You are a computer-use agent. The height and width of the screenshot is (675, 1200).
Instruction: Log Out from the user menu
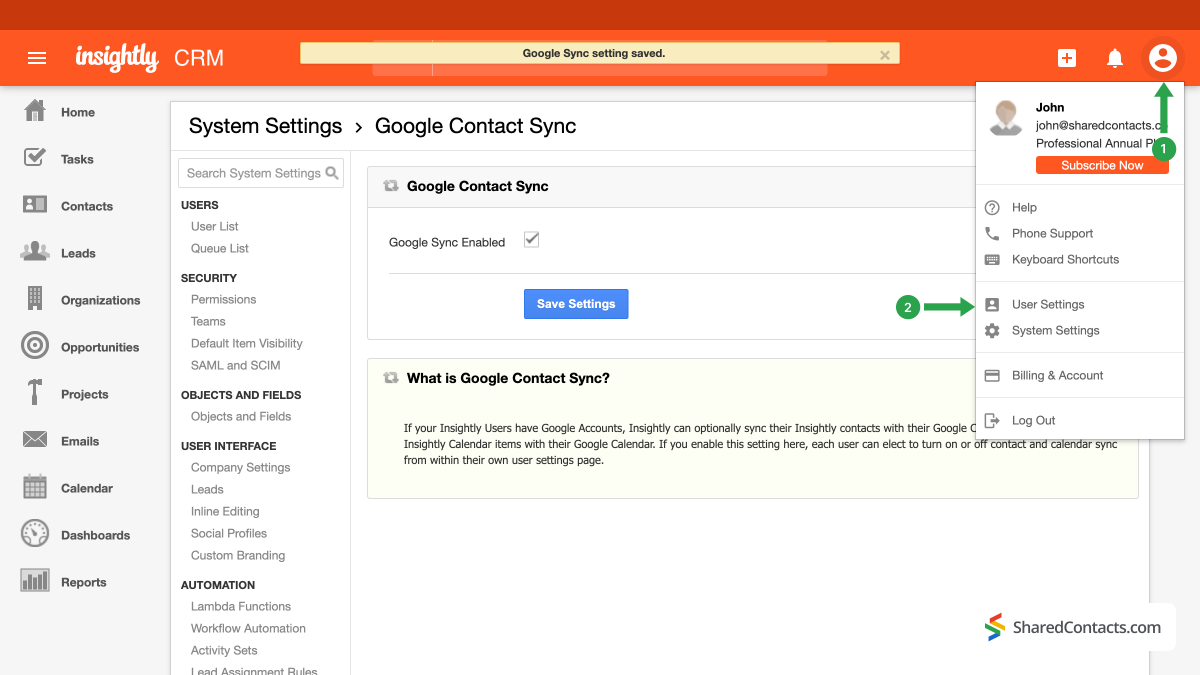[1033, 420]
